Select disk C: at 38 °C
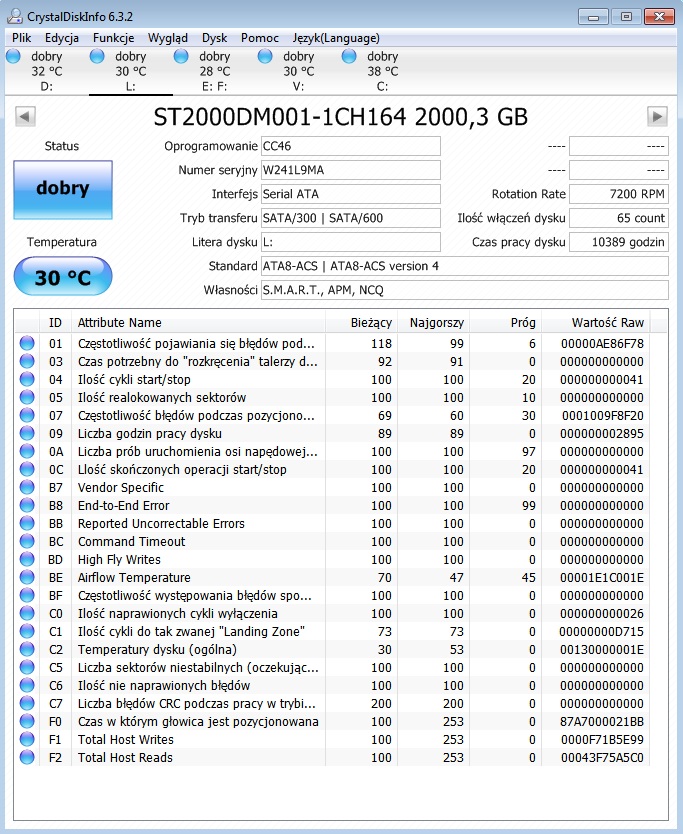This screenshot has height=834, width=683. [x=382, y=71]
